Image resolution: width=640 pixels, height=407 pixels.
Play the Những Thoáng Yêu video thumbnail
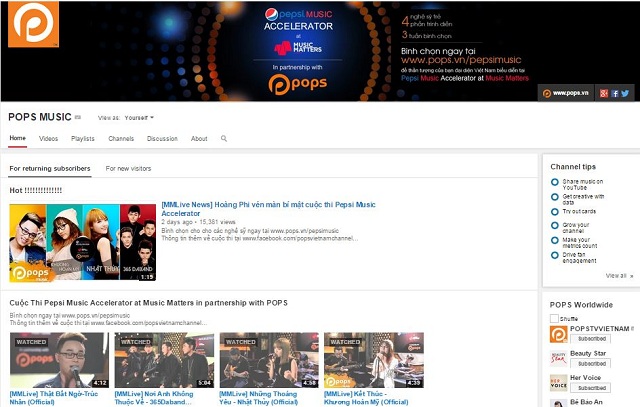(x=269, y=360)
